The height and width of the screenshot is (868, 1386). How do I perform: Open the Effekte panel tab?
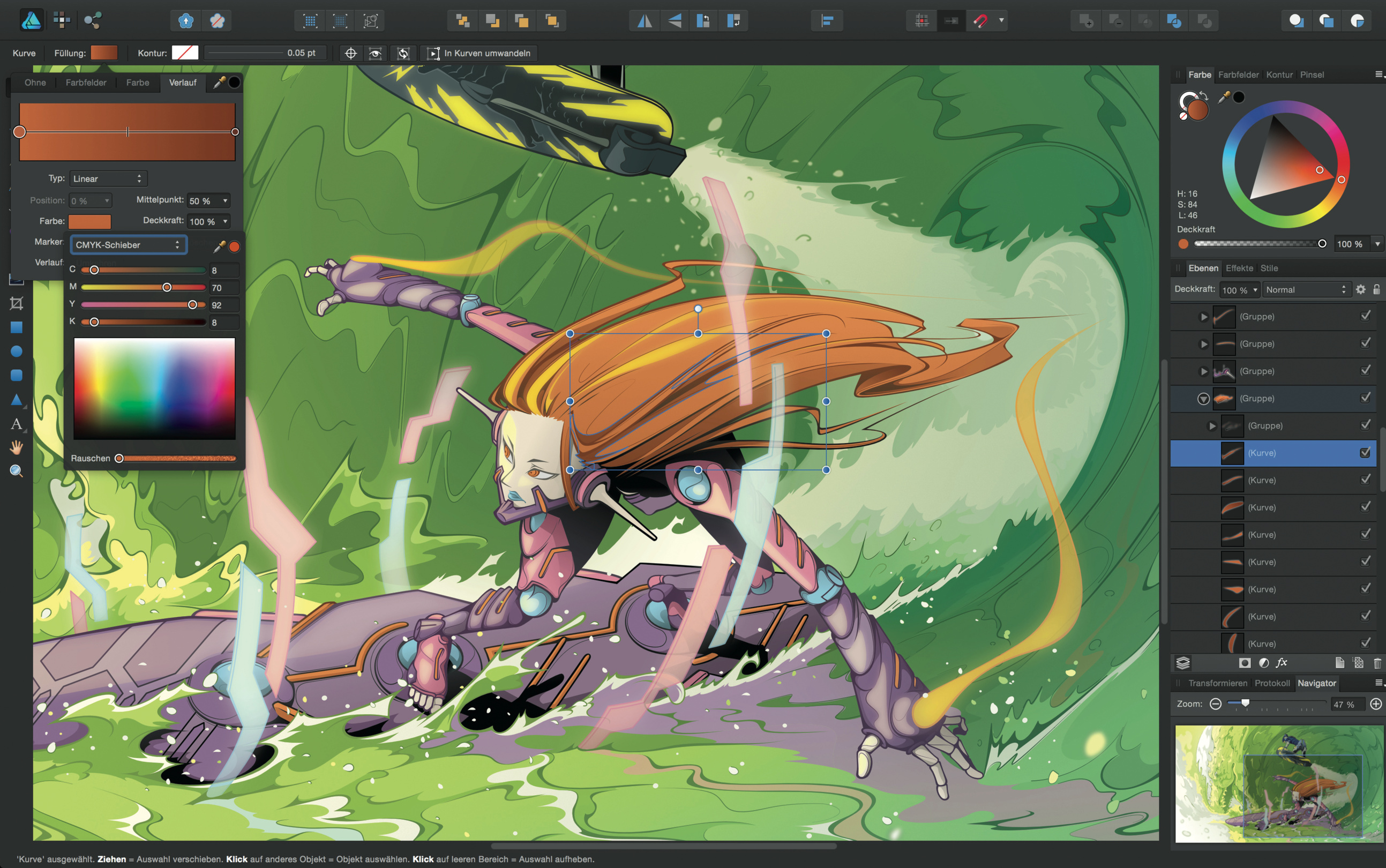click(x=1239, y=268)
